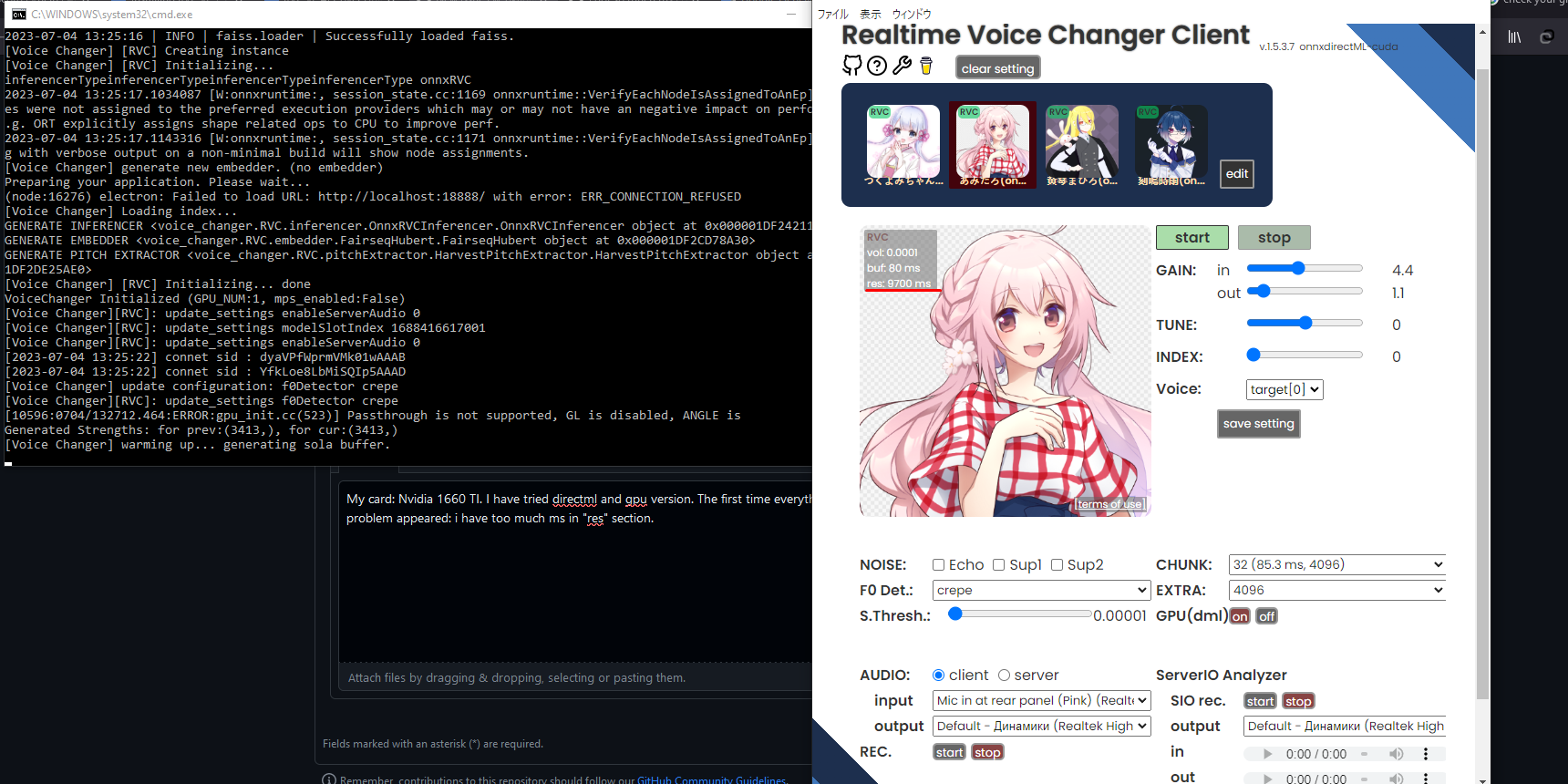Open the ウィンドウ menu
This screenshot has height=784, width=1568.
tap(912, 14)
